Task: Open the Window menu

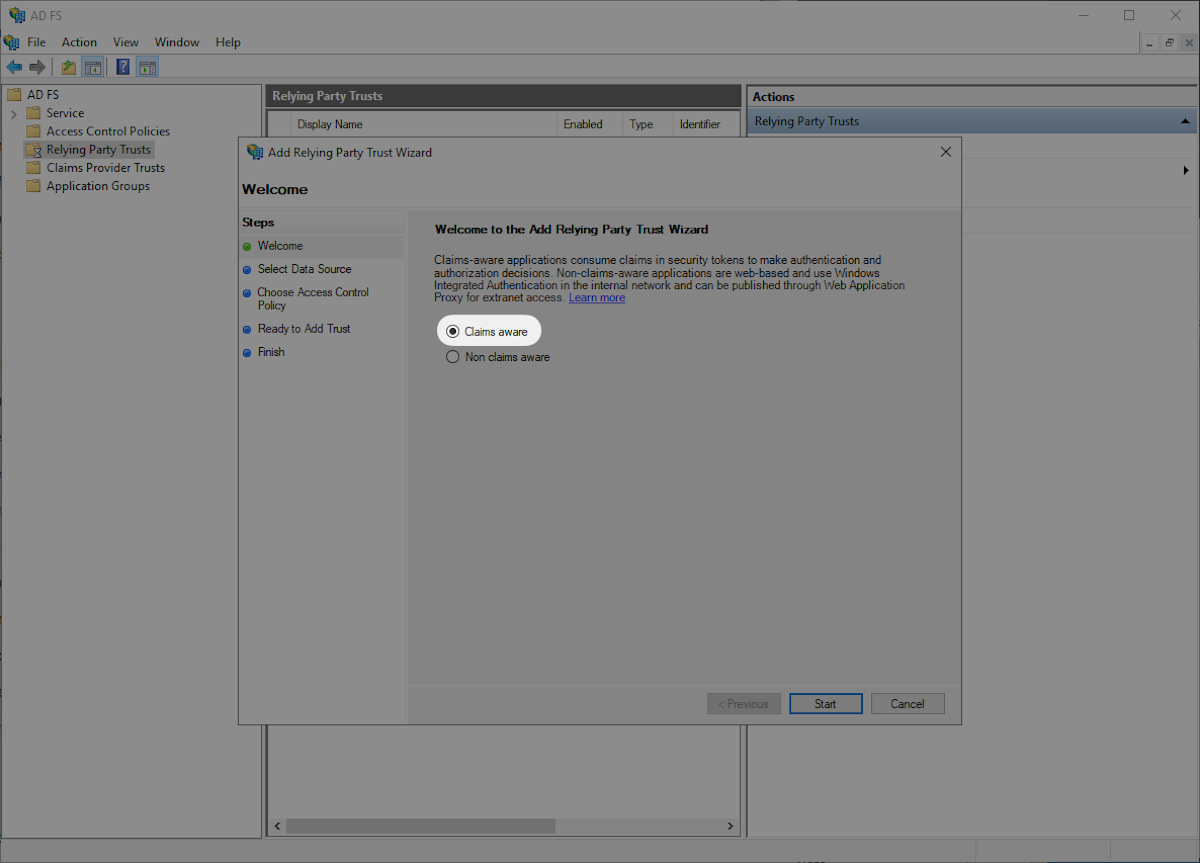Action: pos(177,42)
